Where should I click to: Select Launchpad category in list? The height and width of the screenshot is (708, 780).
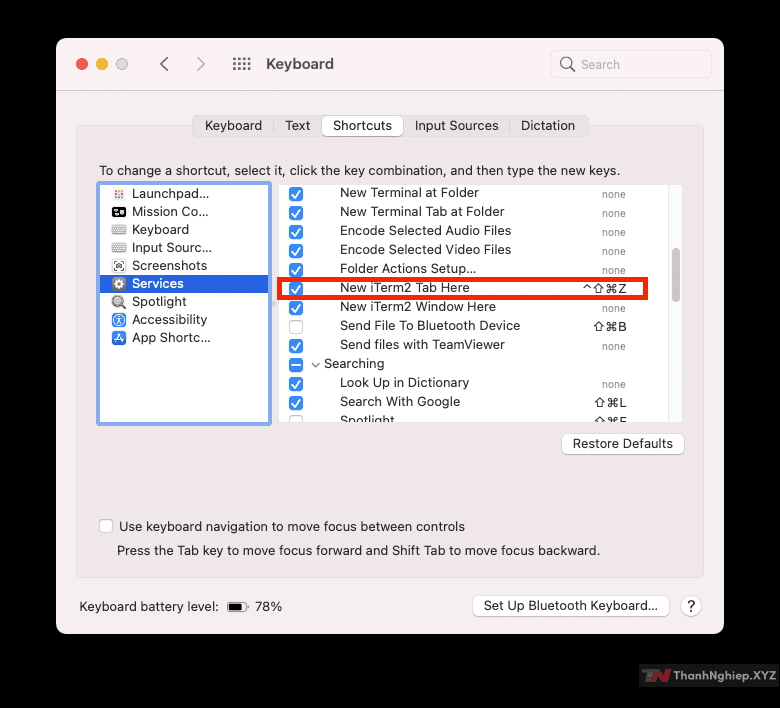pos(184,194)
